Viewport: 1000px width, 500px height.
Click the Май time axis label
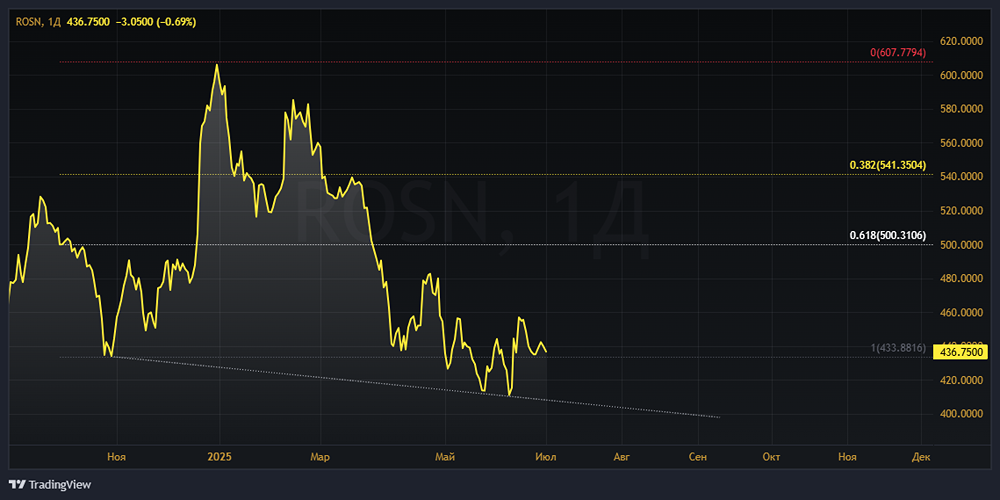(x=445, y=457)
